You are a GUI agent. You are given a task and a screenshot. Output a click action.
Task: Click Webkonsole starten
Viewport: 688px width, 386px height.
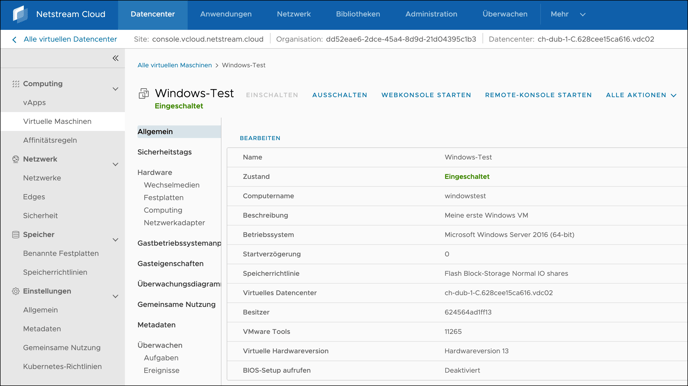tap(426, 95)
